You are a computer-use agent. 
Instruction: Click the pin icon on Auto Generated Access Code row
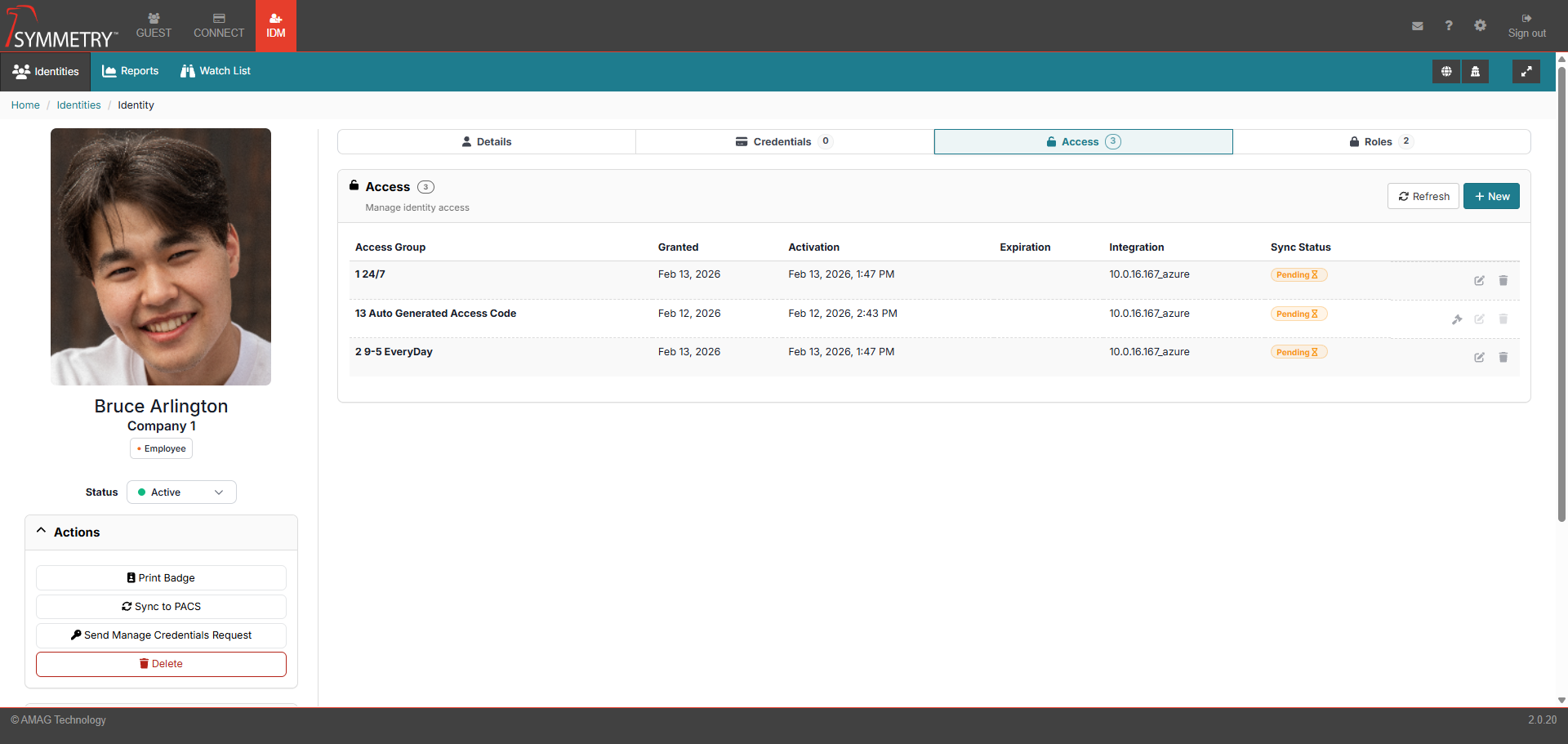coord(1457,319)
